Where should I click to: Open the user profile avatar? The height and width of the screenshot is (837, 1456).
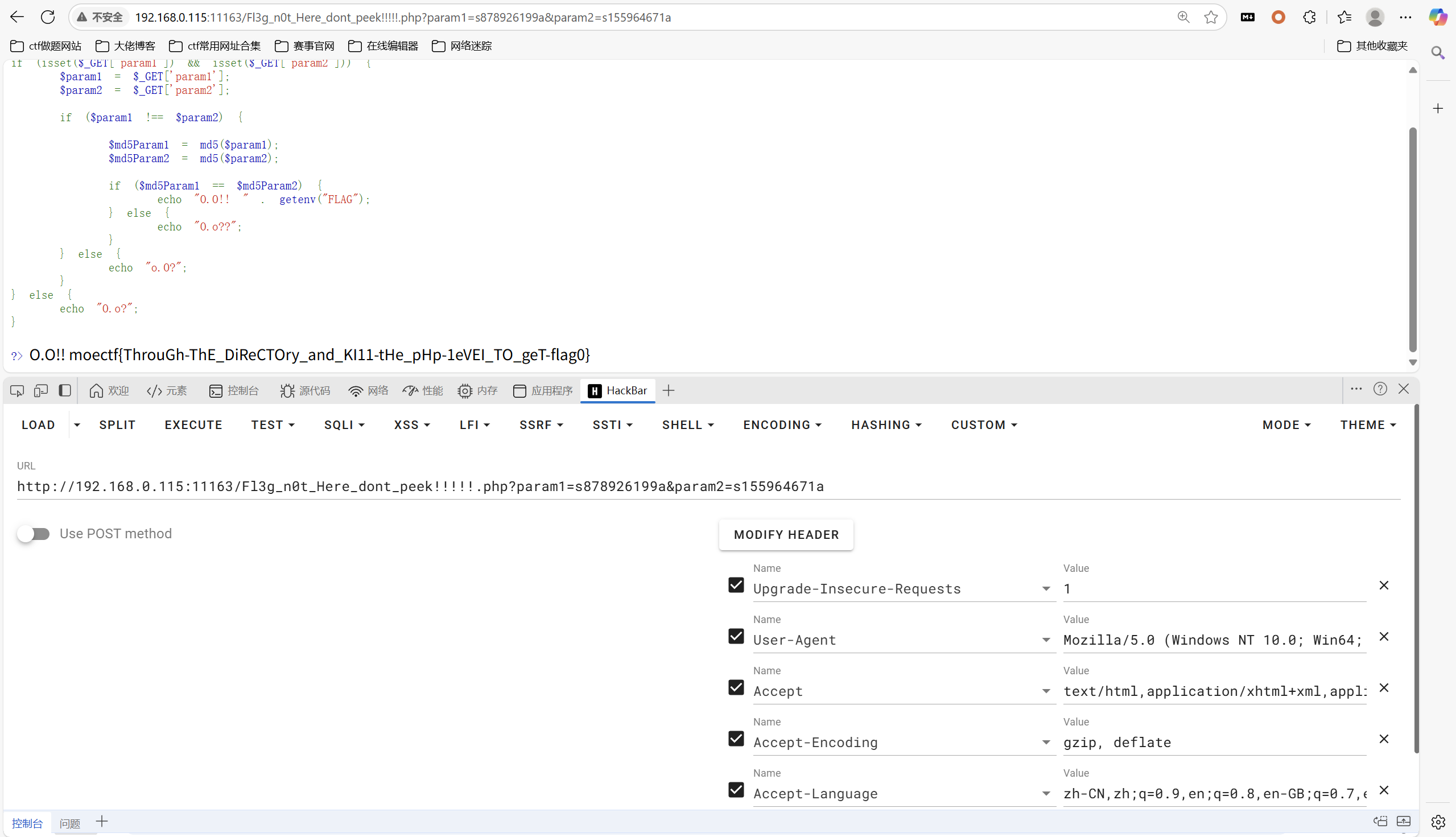click(x=1375, y=17)
